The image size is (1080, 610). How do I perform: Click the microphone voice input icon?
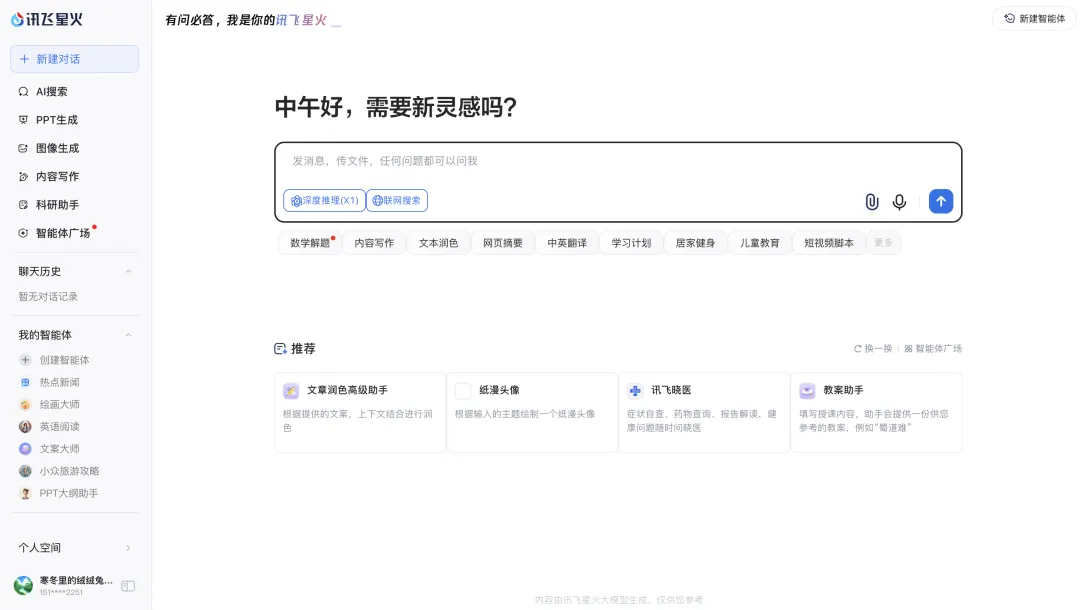[x=900, y=202]
